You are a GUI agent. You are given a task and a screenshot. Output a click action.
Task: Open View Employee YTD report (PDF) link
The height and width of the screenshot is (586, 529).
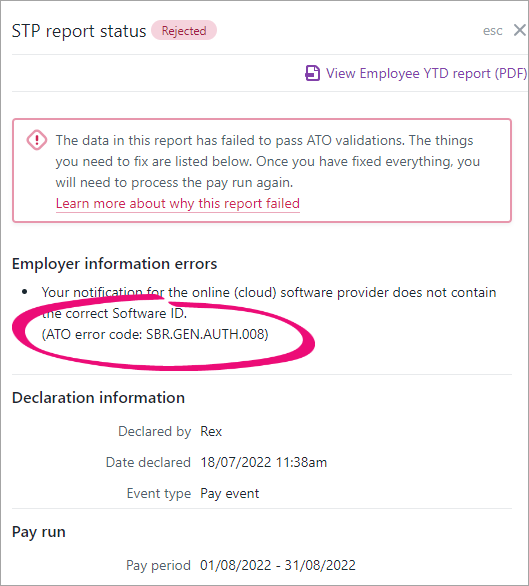pyautogui.click(x=416, y=73)
